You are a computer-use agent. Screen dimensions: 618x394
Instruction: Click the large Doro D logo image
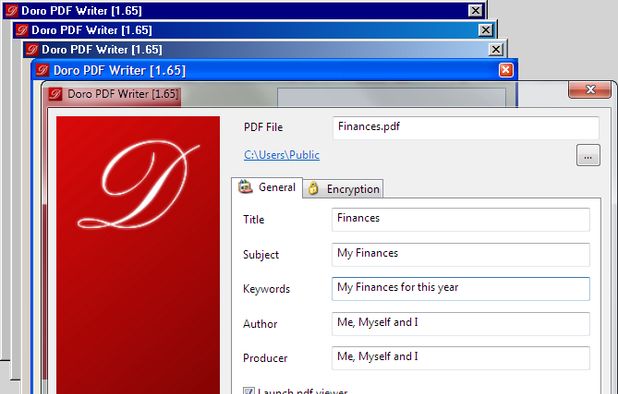138,255
